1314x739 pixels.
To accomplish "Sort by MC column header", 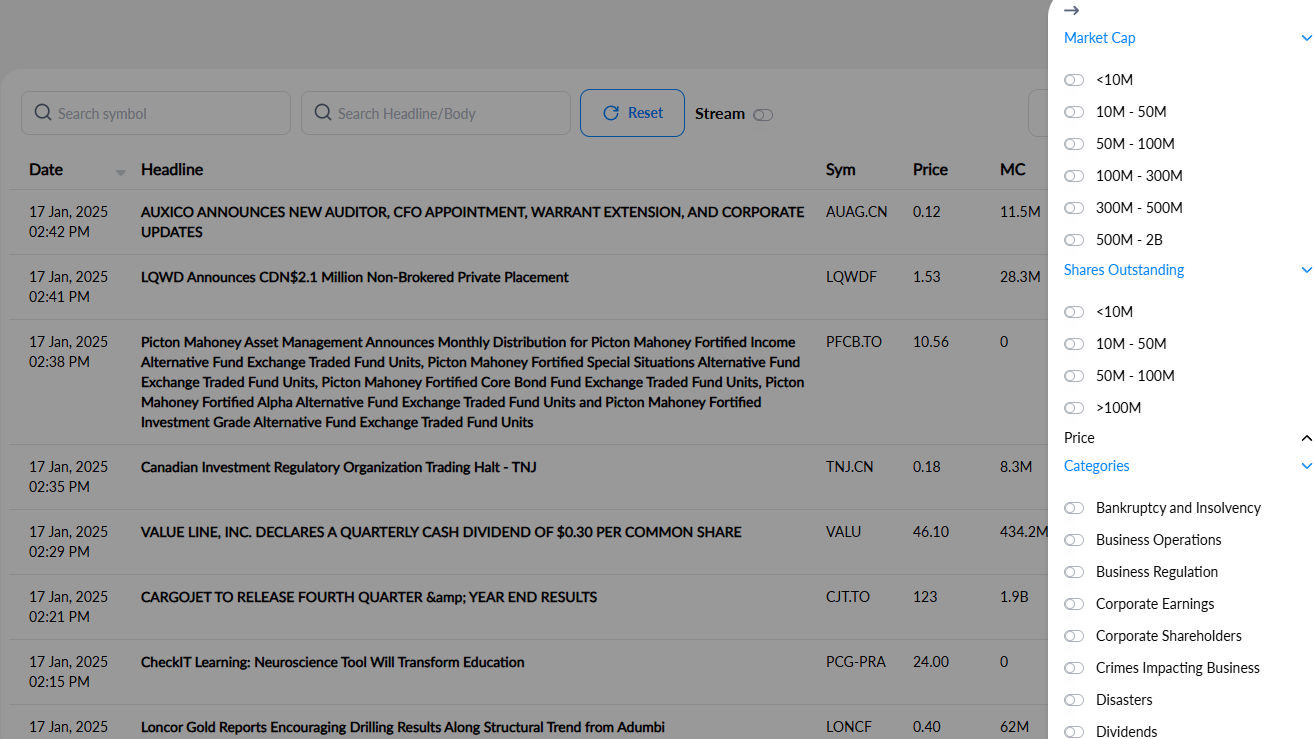I will pos(1013,170).
